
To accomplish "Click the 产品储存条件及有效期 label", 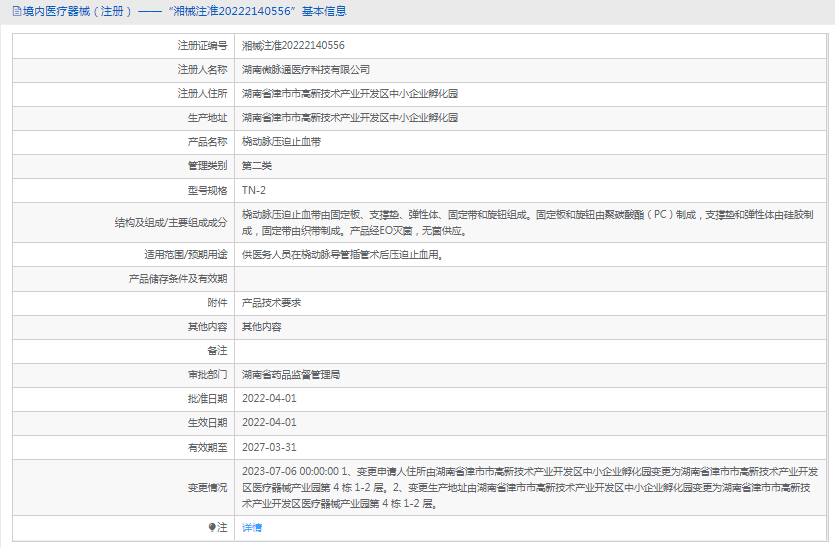I will (x=178, y=279).
